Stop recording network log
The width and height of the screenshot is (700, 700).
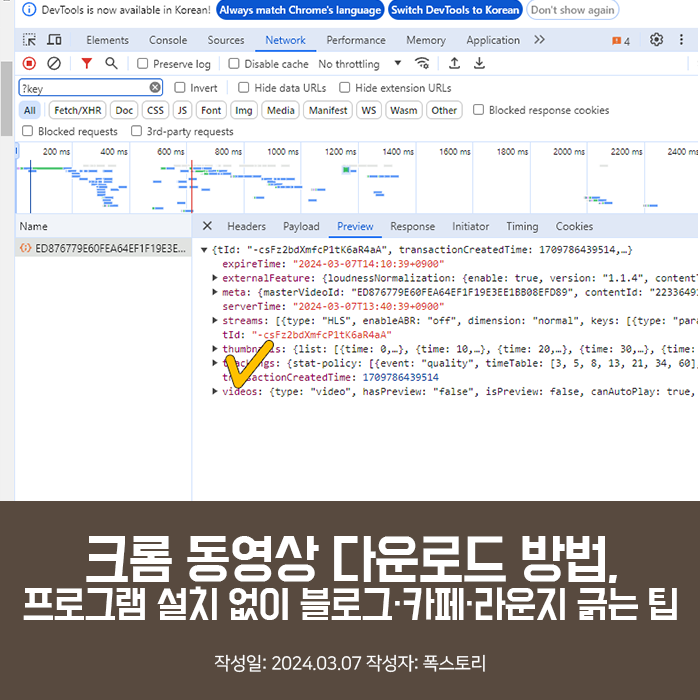coord(29,64)
